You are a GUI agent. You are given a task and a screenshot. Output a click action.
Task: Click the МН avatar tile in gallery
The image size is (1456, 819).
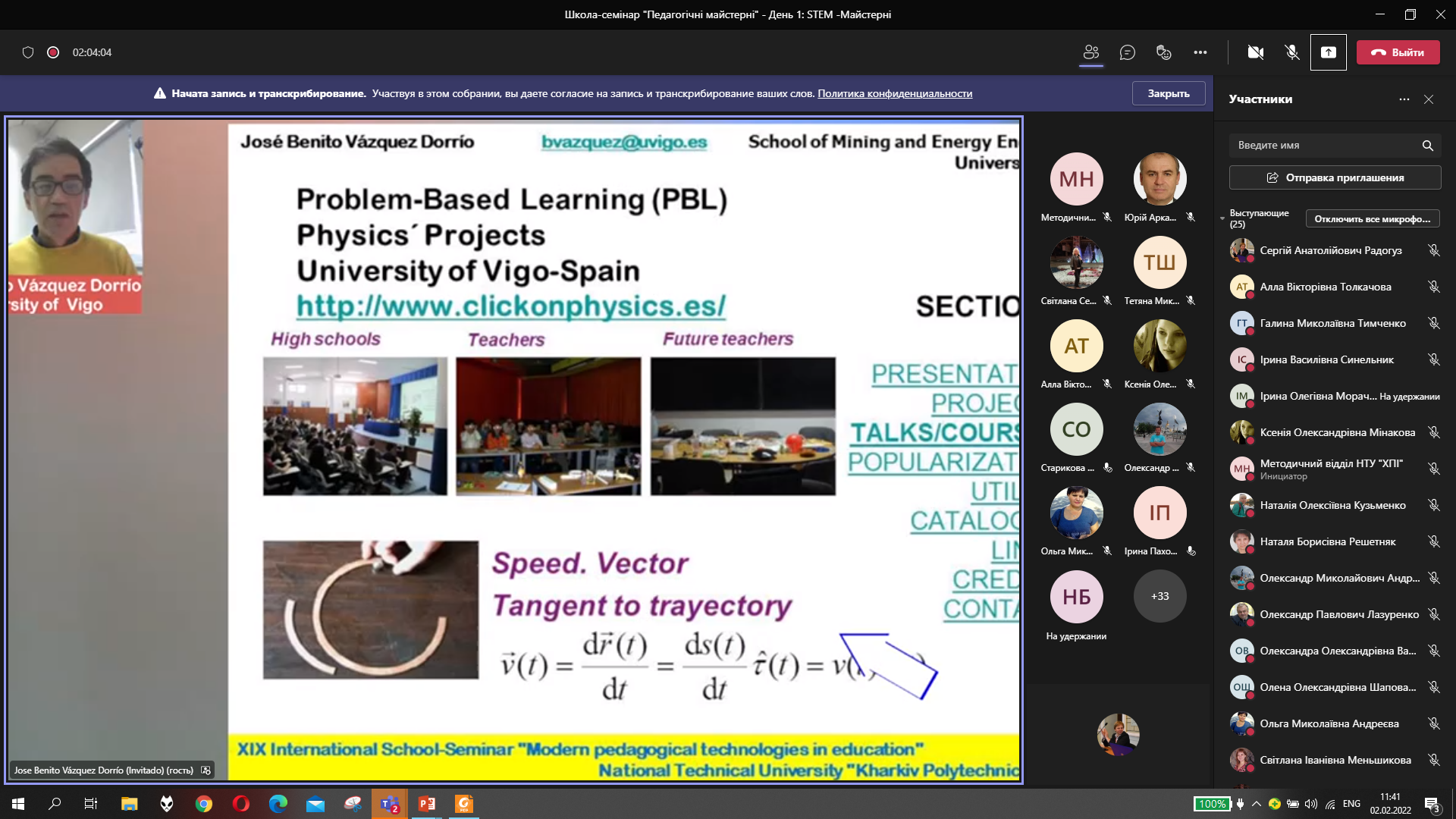click(1076, 179)
